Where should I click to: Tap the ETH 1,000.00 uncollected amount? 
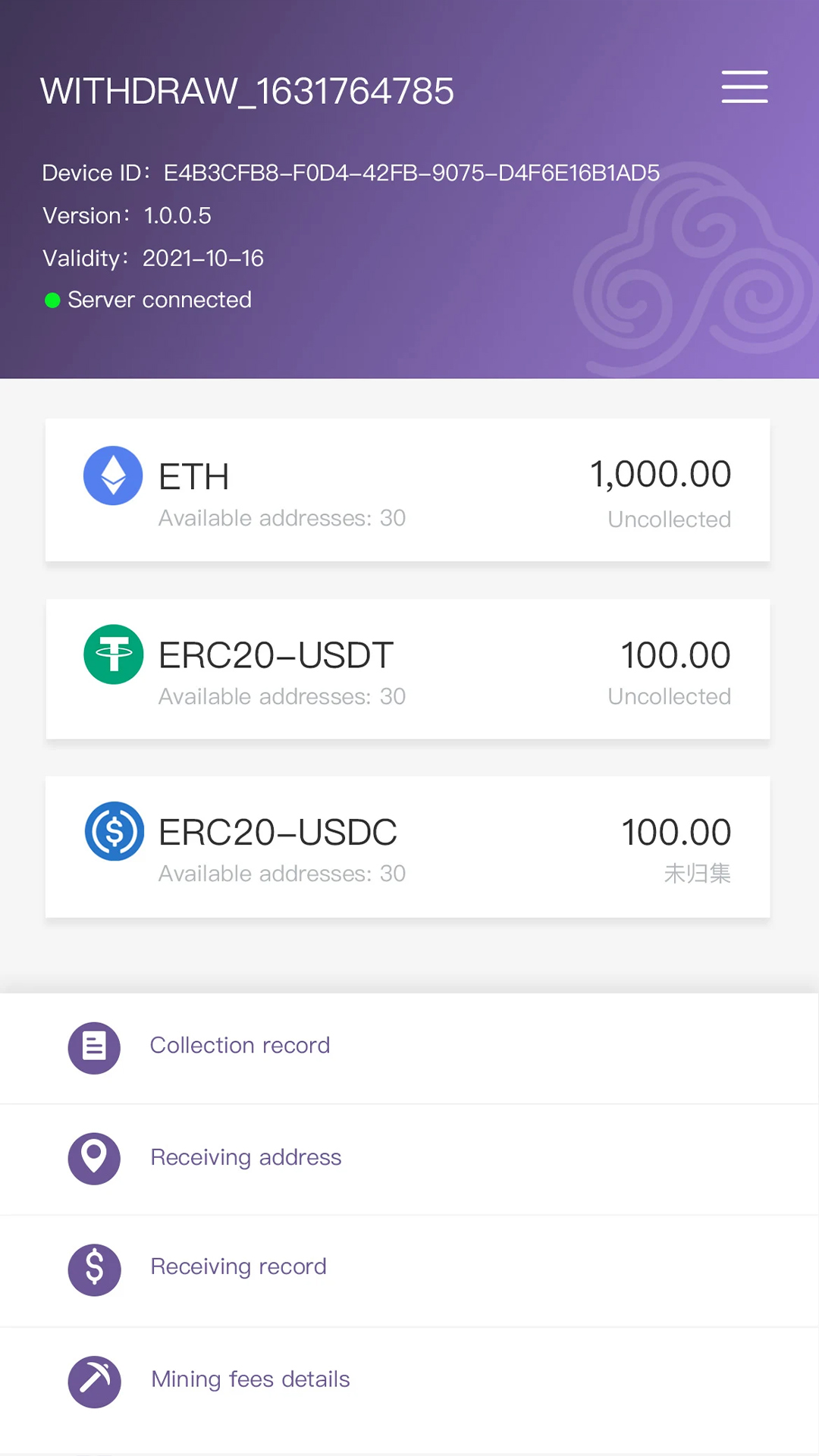pyautogui.click(x=660, y=475)
